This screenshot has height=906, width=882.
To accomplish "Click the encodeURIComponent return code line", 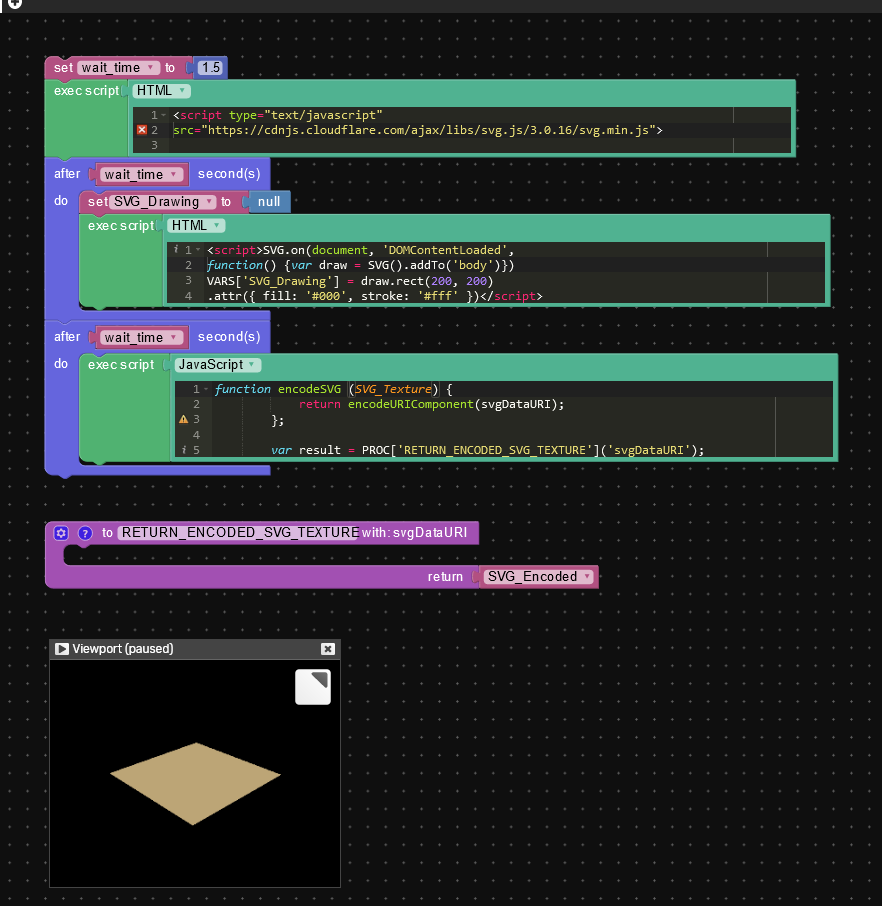I will pos(431,404).
